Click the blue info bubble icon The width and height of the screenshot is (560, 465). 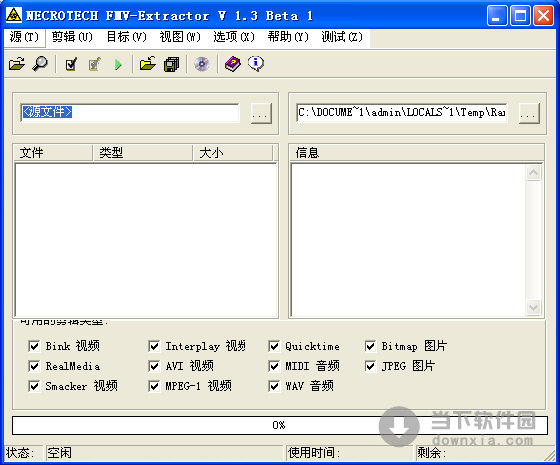coord(256,64)
